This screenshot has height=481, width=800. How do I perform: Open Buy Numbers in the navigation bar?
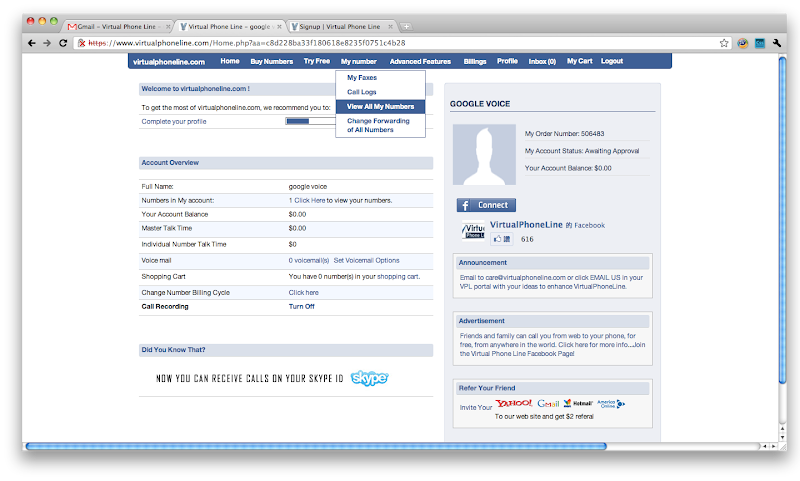click(x=271, y=61)
